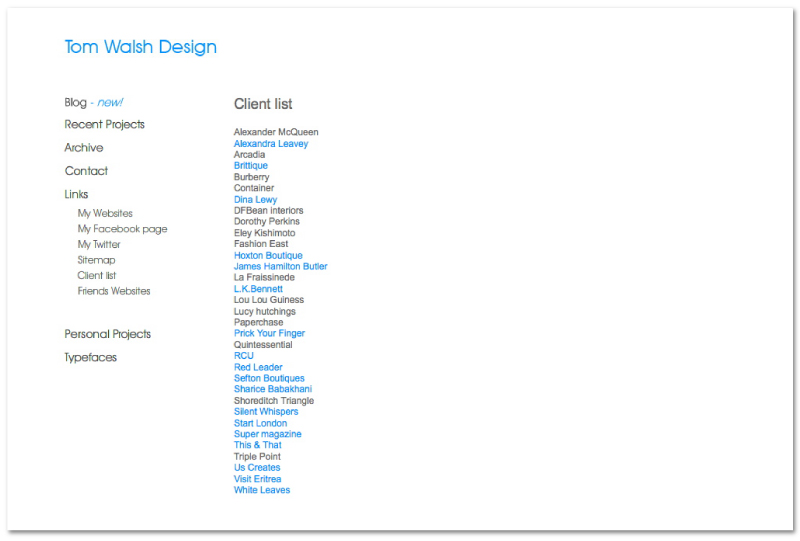Expand the Personal Projects section
The image size is (800, 541).
point(108,334)
